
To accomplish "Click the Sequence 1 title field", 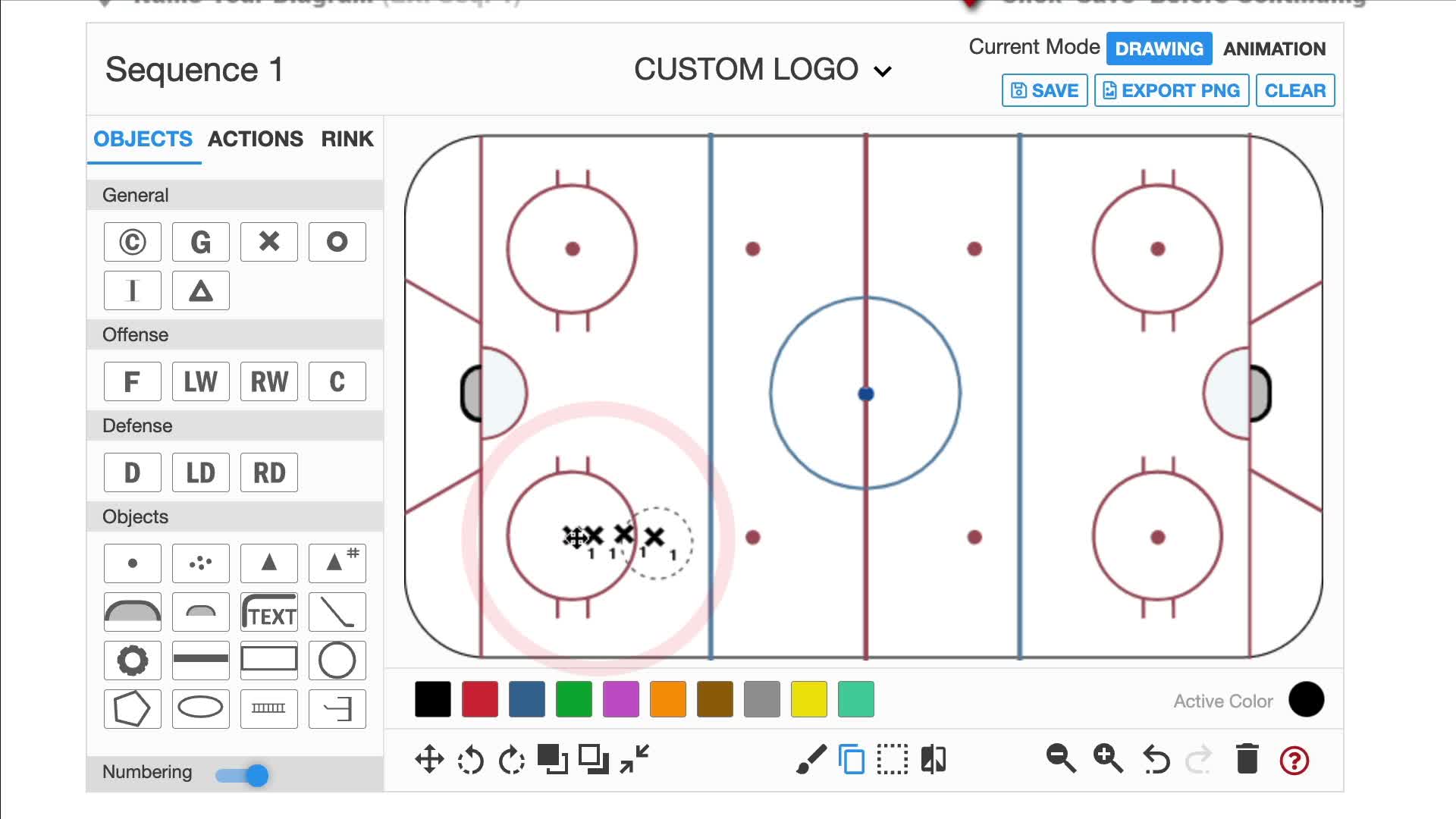I will click(x=194, y=70).
